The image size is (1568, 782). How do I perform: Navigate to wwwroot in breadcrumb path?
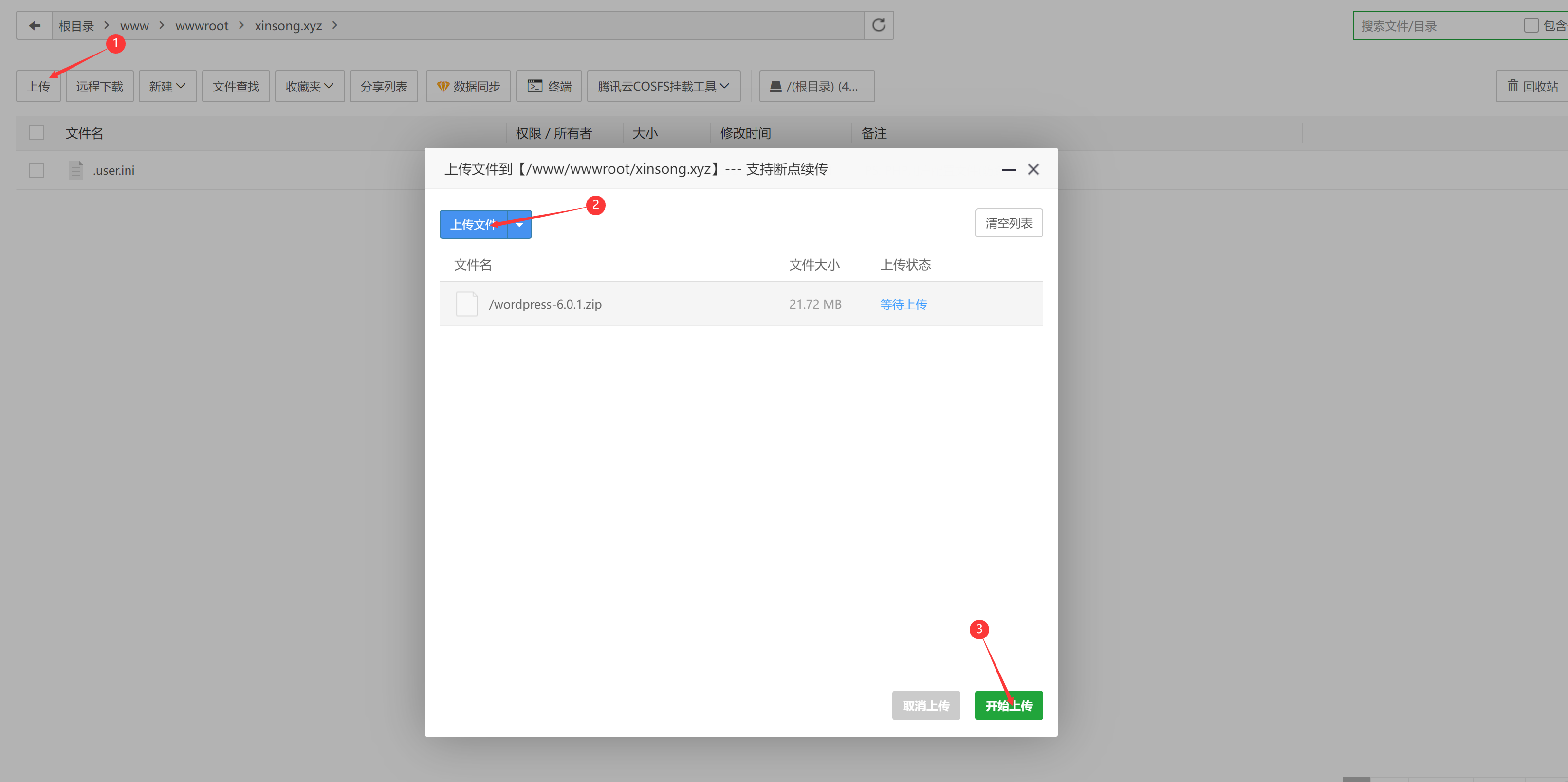click(202, 26)
